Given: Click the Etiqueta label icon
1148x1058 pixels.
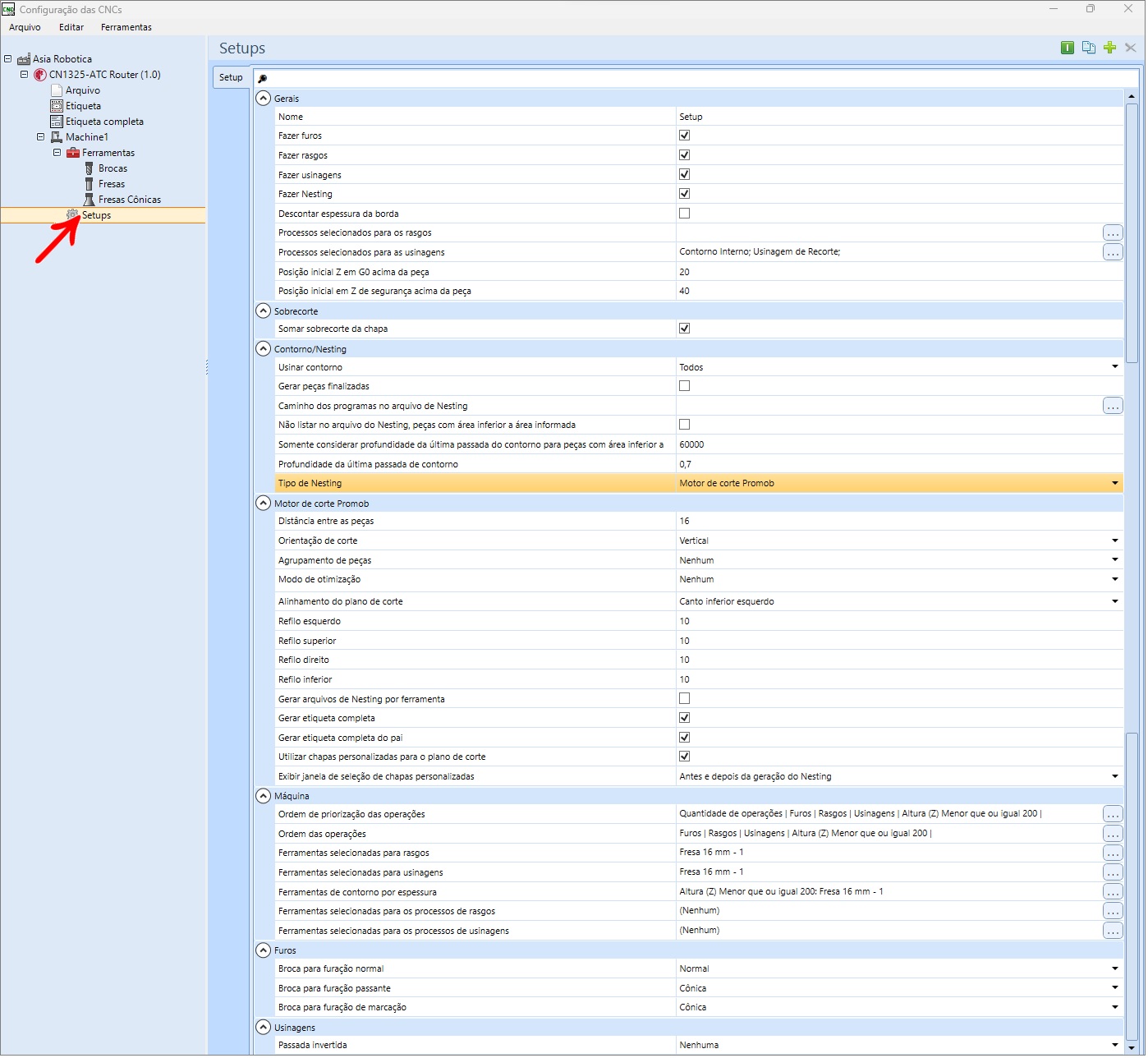Looking at the screenshot, I should click(x=57, y=106).
